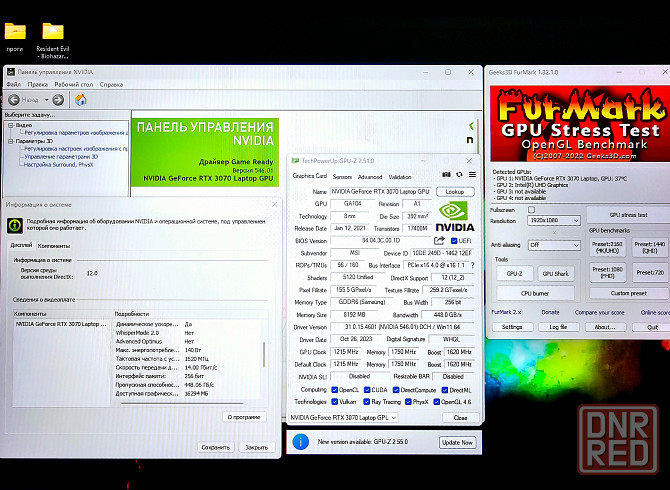Image resolution: width=670 pixels, height=490 pixels.
Task: Toggle Vulkan checkbox in GPU-Z
Action: (335, 402)
